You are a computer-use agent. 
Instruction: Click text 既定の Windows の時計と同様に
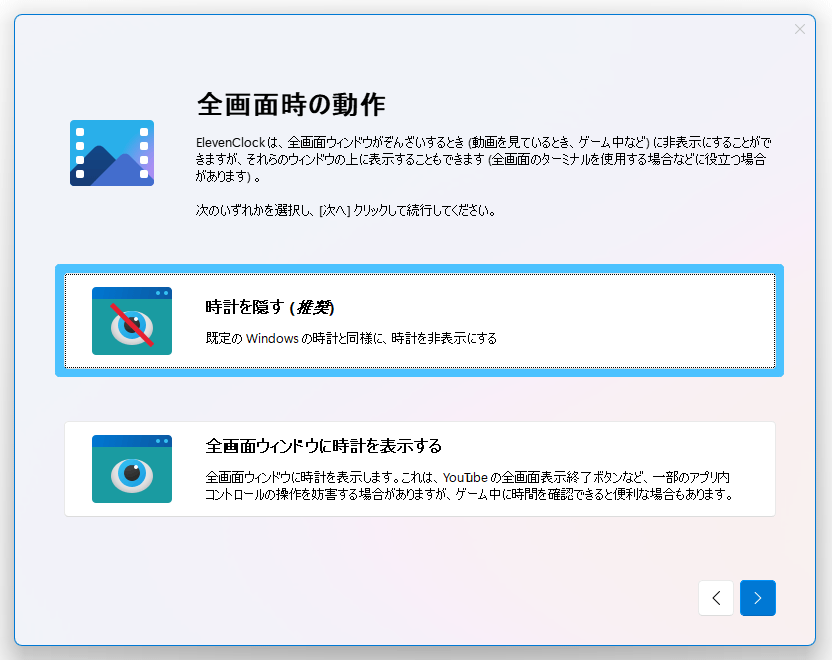[x=294, y=338]
